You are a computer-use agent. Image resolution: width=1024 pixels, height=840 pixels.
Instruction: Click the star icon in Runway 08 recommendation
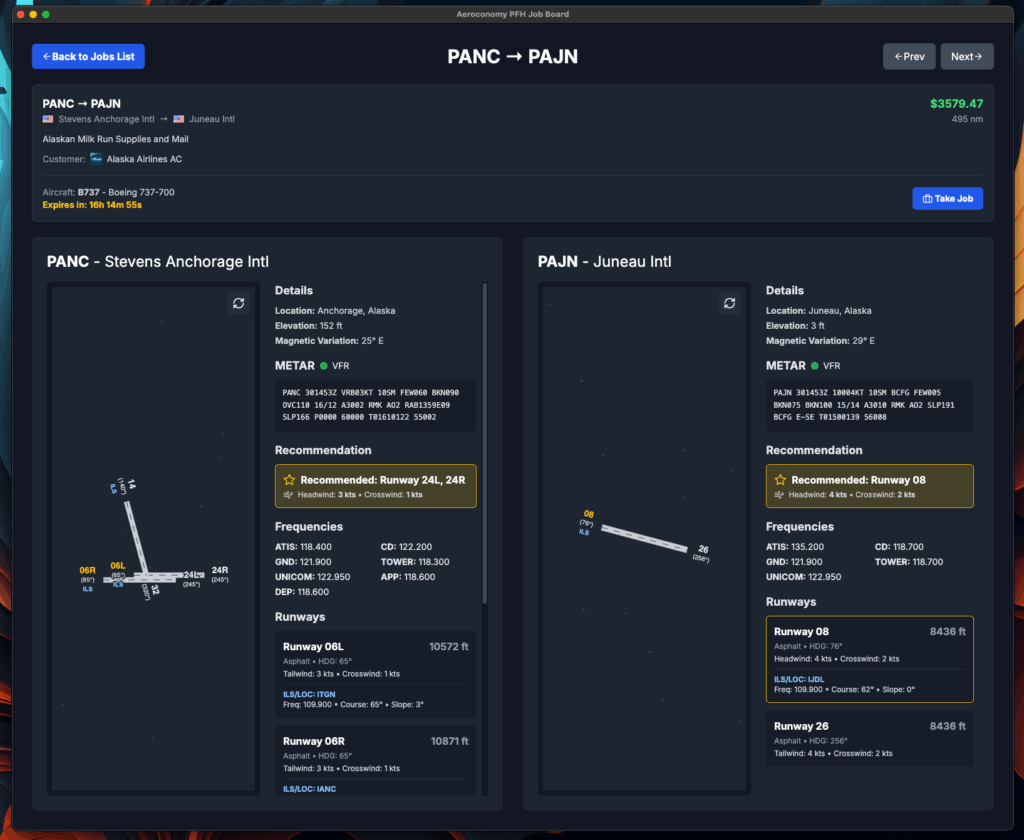(780, 480)
